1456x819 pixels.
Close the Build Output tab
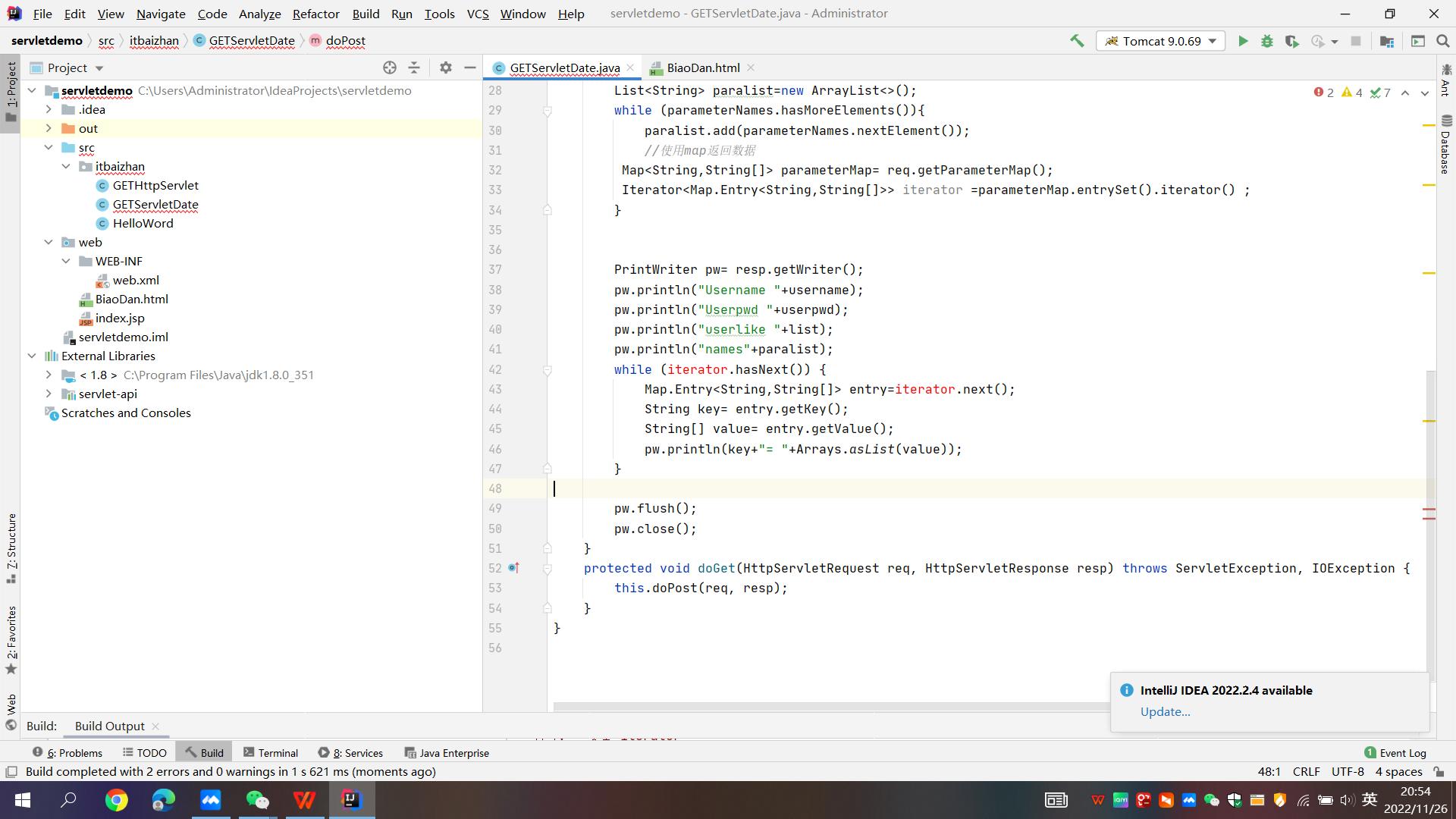coord(155,726)
